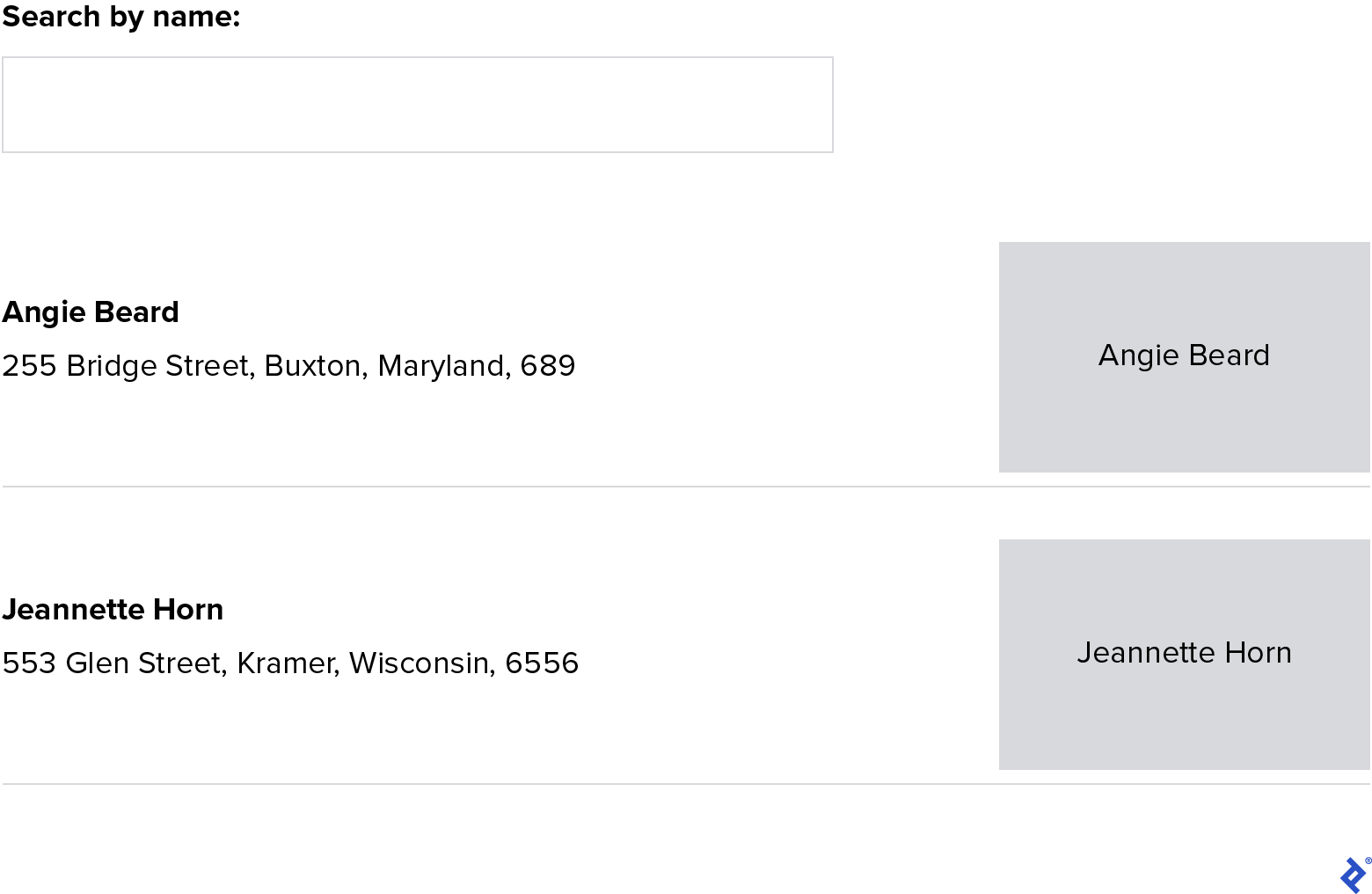The width and height of the screenshot is (1372, 894).
Task: Click the blue Toptal logo icon
Action: (1351, 876)
